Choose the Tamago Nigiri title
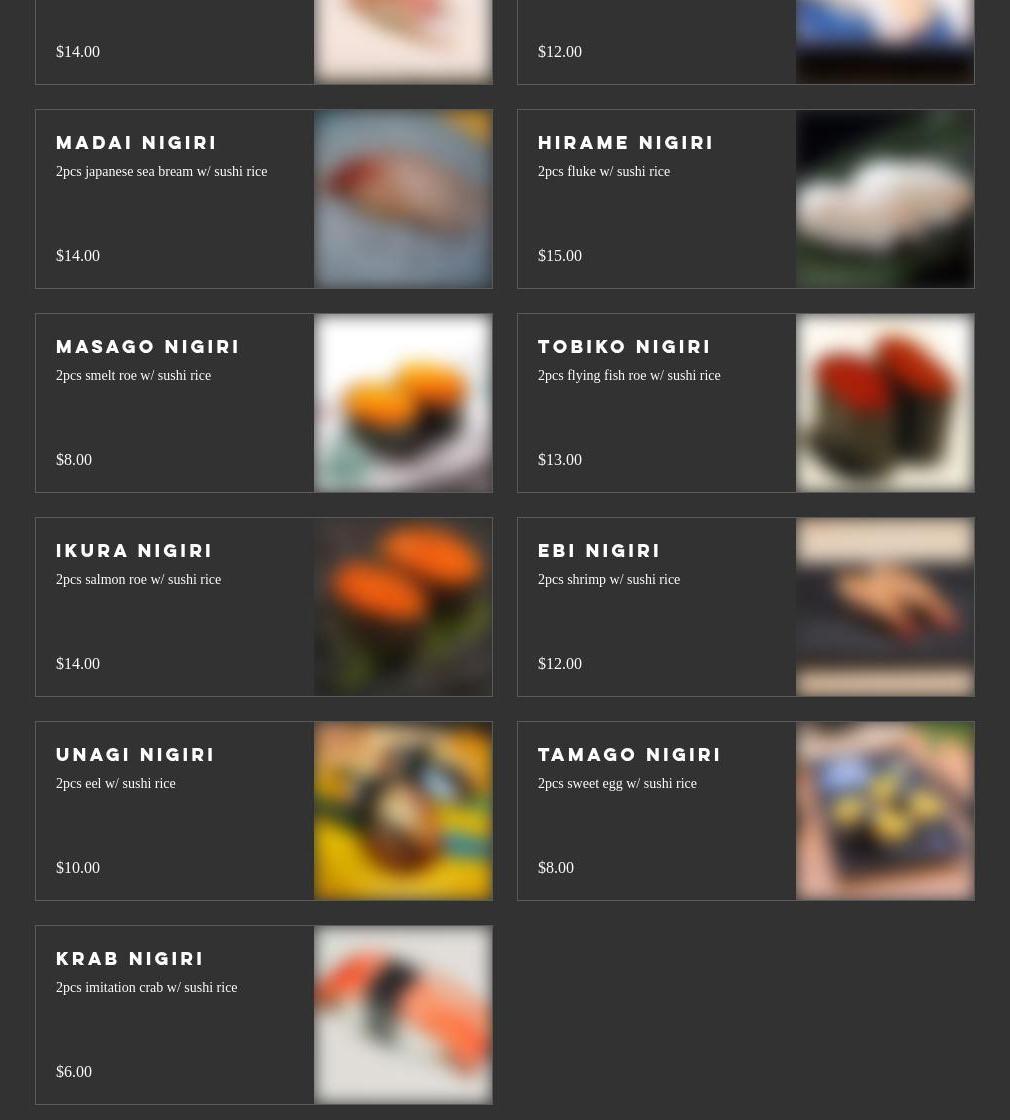The image size is (1010, 1120). (629, 754)
